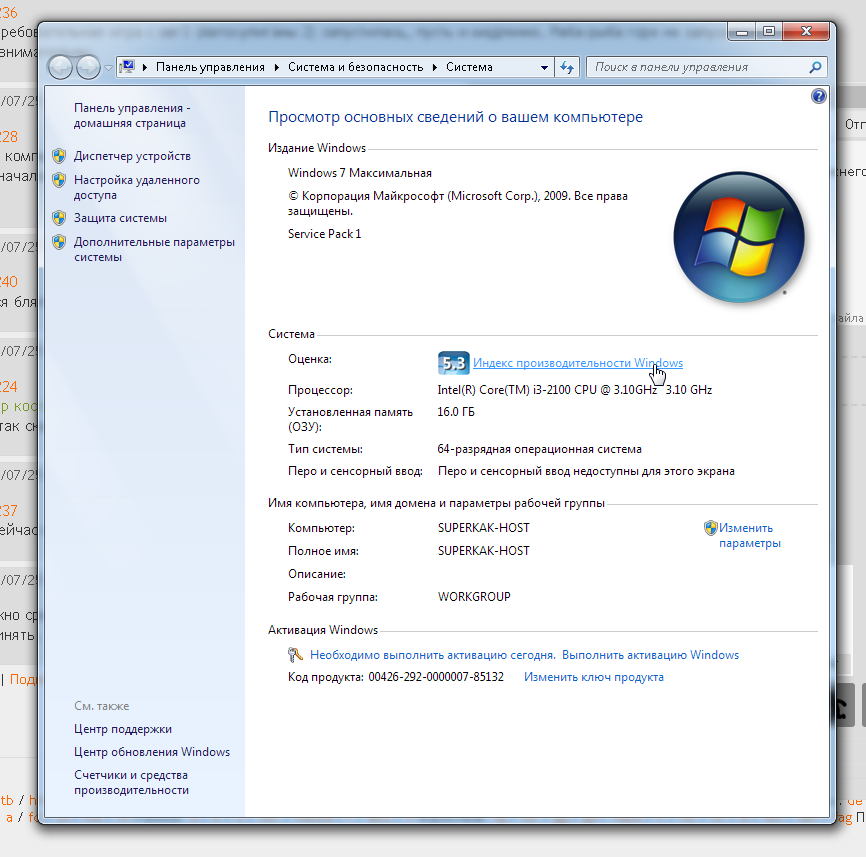Click heading Просмотр основных сведений о вашем компьютере

point(455,117)
